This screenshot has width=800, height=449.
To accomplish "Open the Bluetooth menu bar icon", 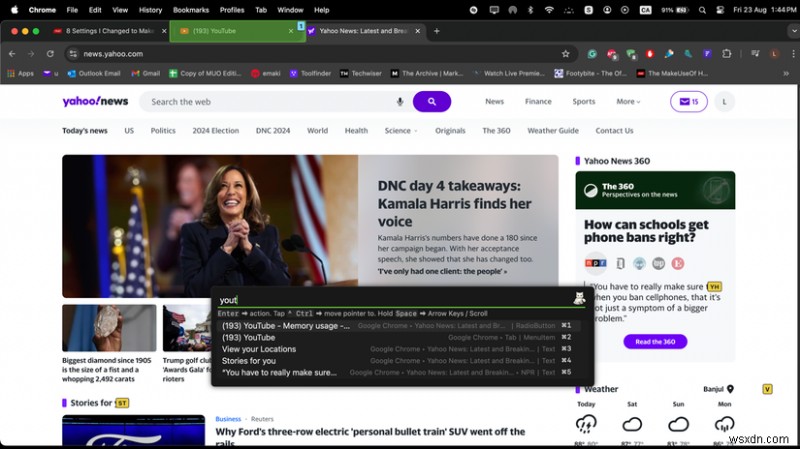I will (530, 10).
